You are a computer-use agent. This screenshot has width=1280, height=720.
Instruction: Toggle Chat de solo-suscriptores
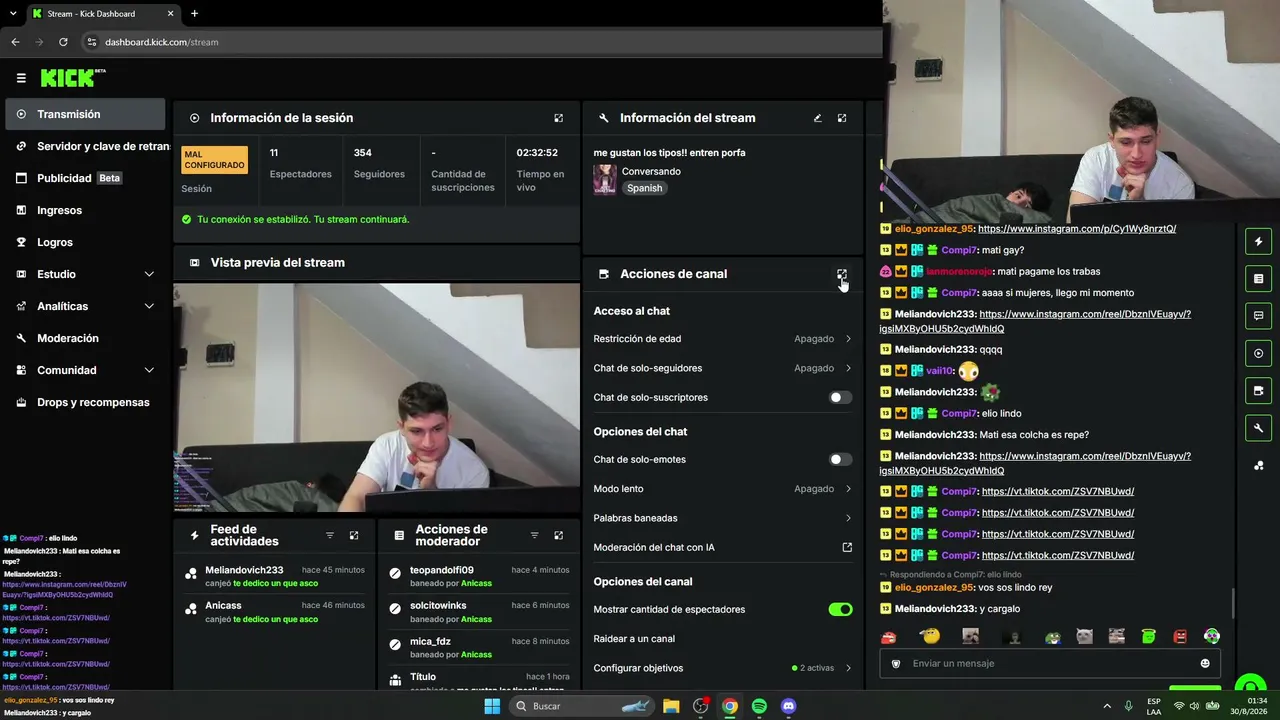841,397
